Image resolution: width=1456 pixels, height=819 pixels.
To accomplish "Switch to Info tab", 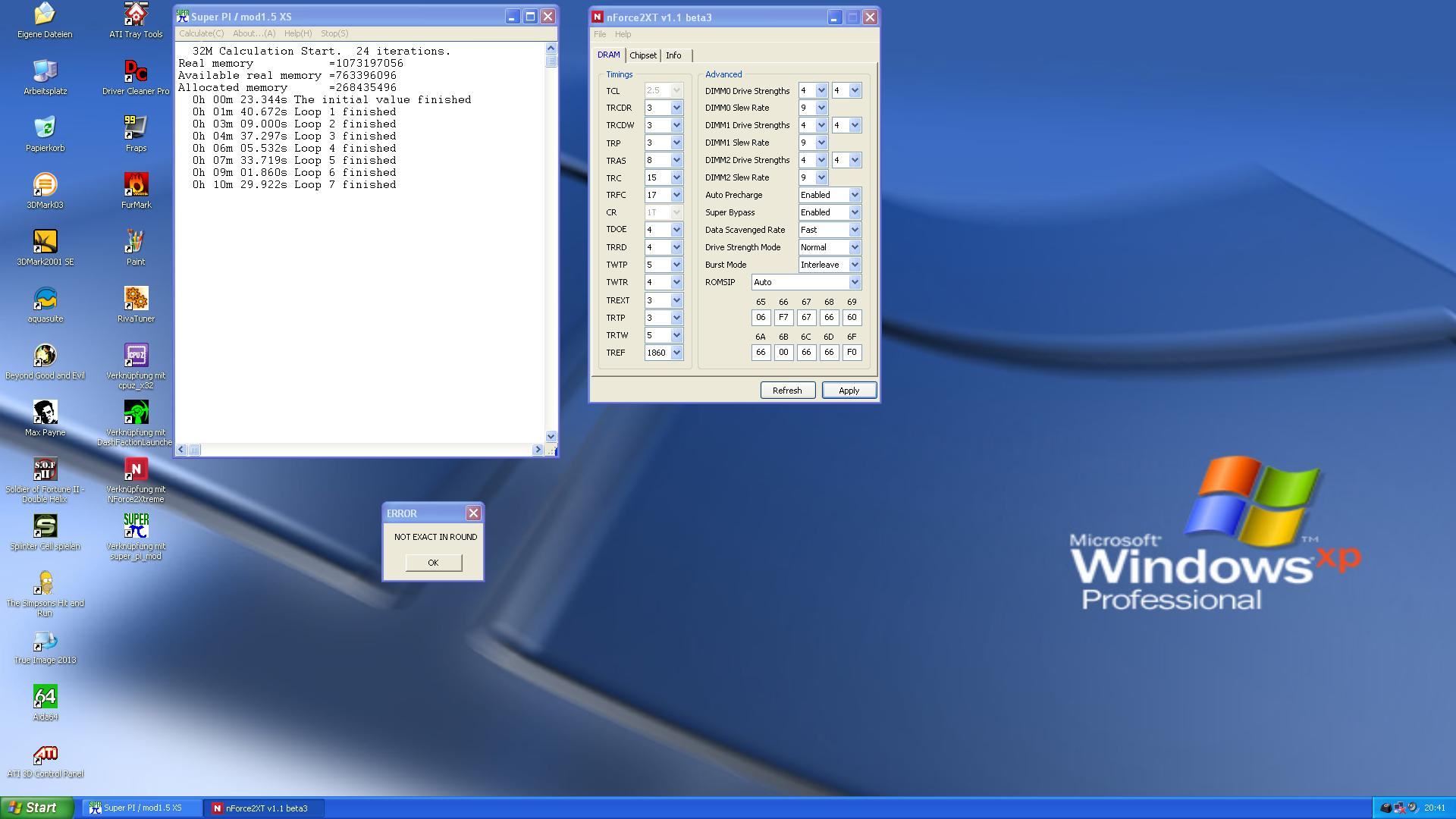I will [673, 55].
